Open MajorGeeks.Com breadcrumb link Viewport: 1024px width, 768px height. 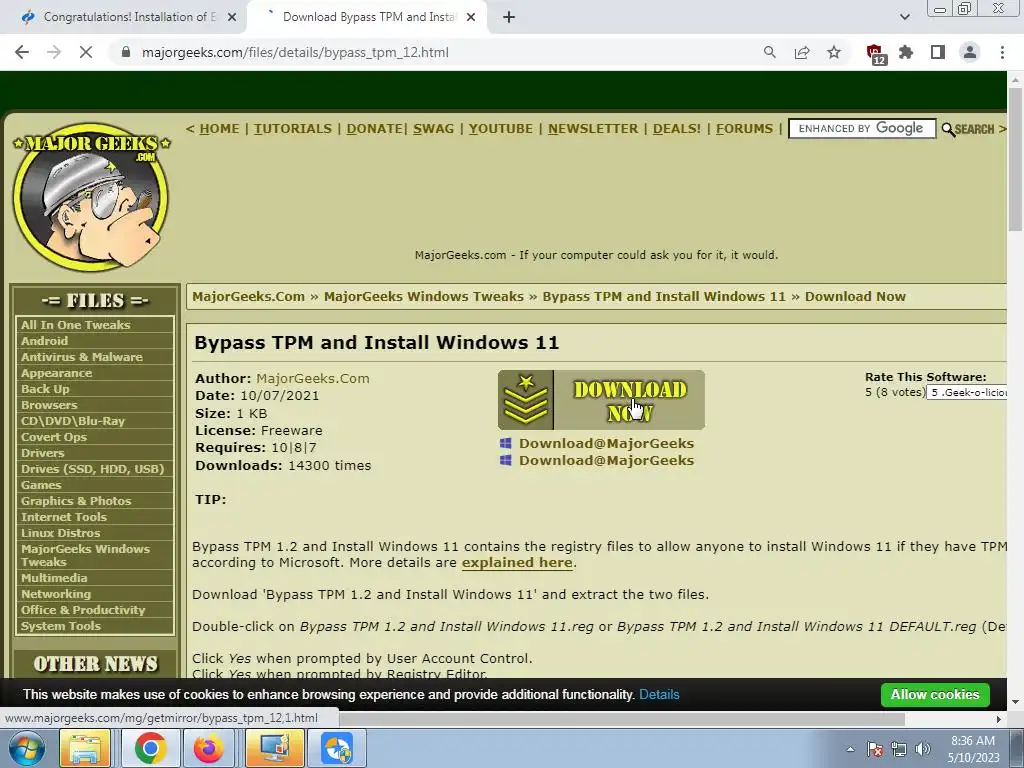click(249, 296)
